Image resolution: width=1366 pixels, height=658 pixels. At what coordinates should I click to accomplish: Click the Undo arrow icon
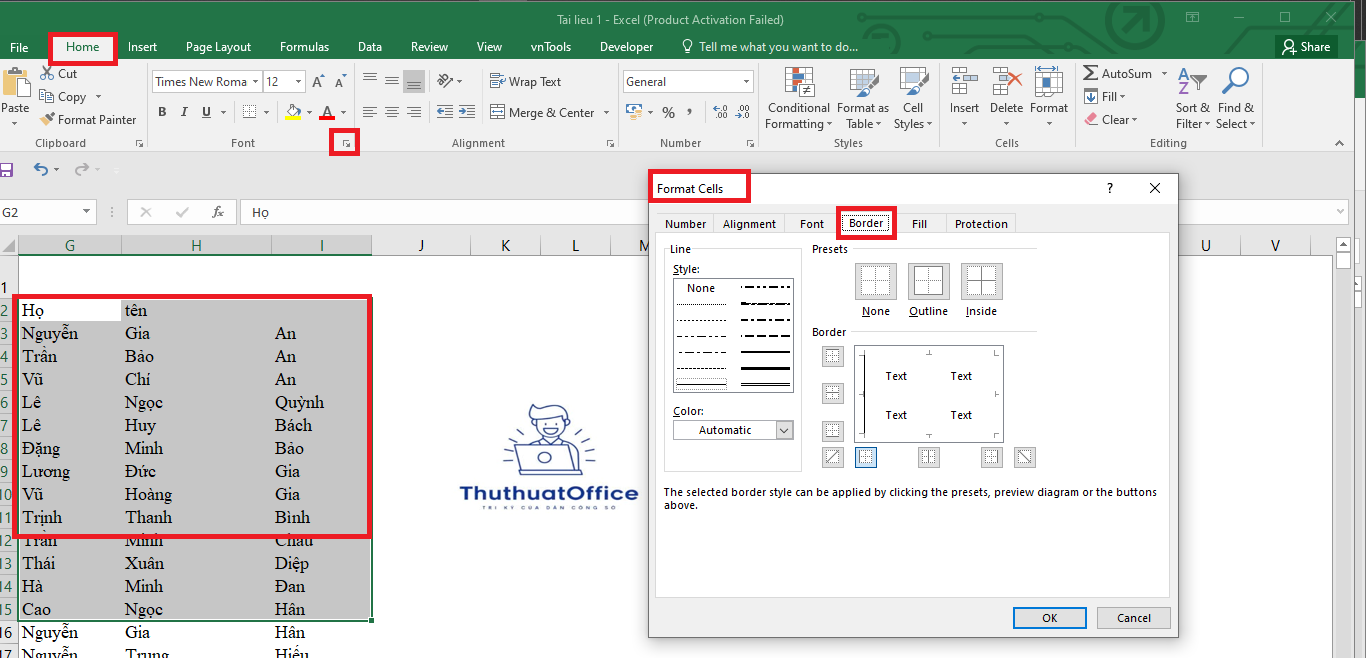pos(41,170)
